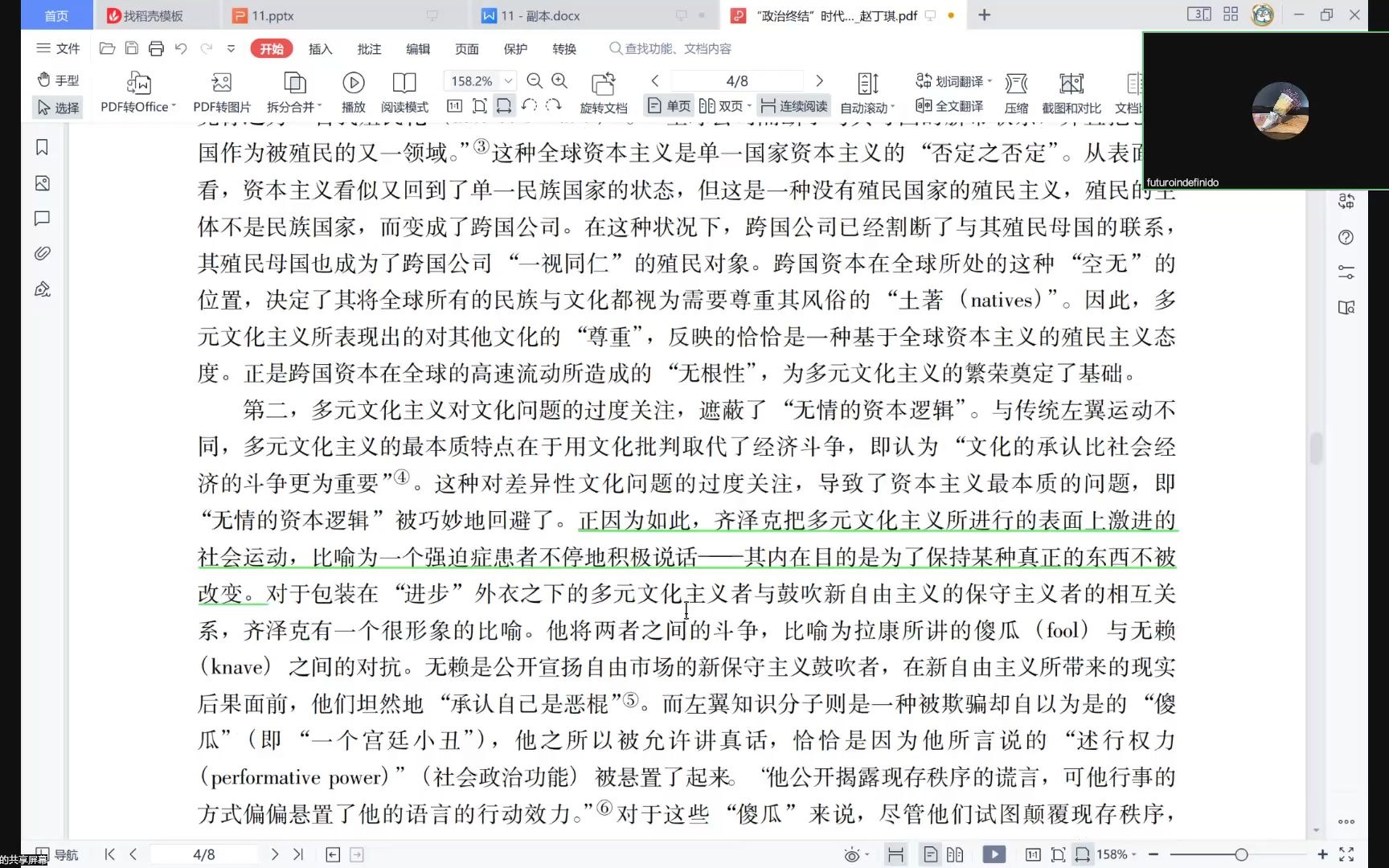Screen dimensions: 1389x868
Task: Go to previous page in ribbon
Action: click(x=655, y=80)
